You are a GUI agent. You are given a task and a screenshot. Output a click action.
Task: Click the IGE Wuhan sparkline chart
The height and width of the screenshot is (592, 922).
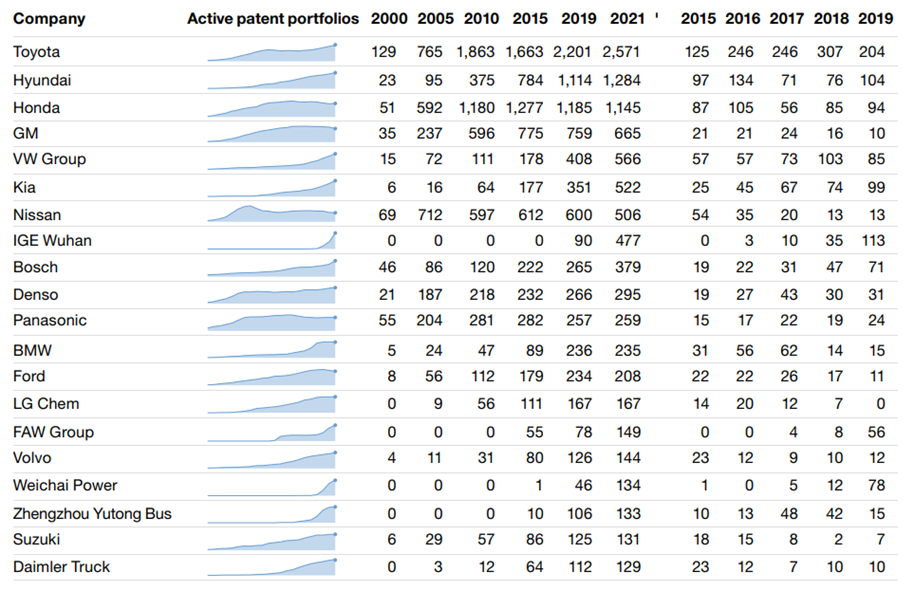point(272,241)
